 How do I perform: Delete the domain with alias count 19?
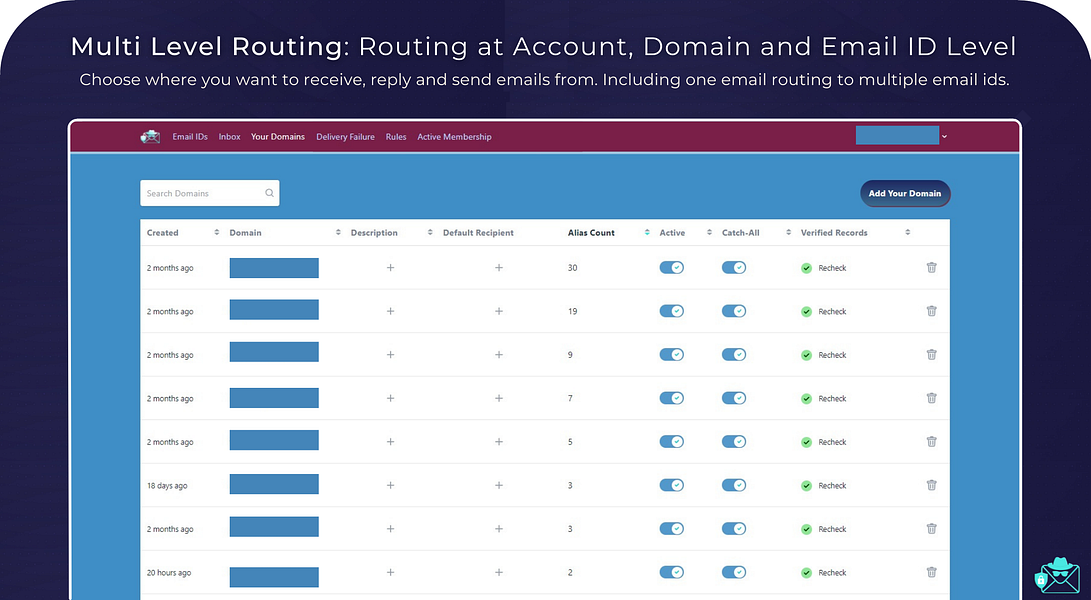click(932, 311)
